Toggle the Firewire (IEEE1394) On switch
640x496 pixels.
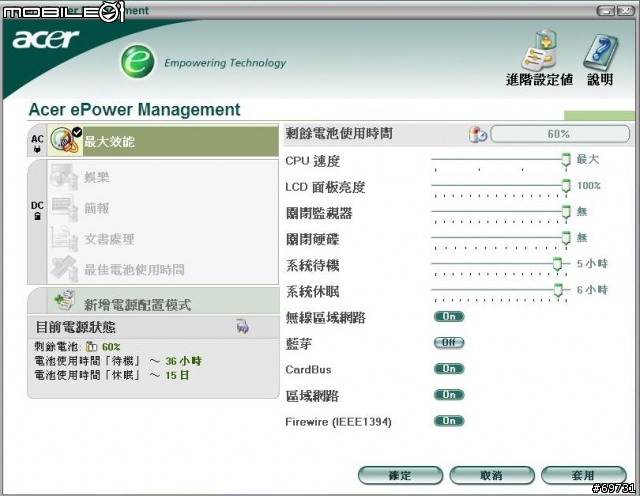pos(449,421)
